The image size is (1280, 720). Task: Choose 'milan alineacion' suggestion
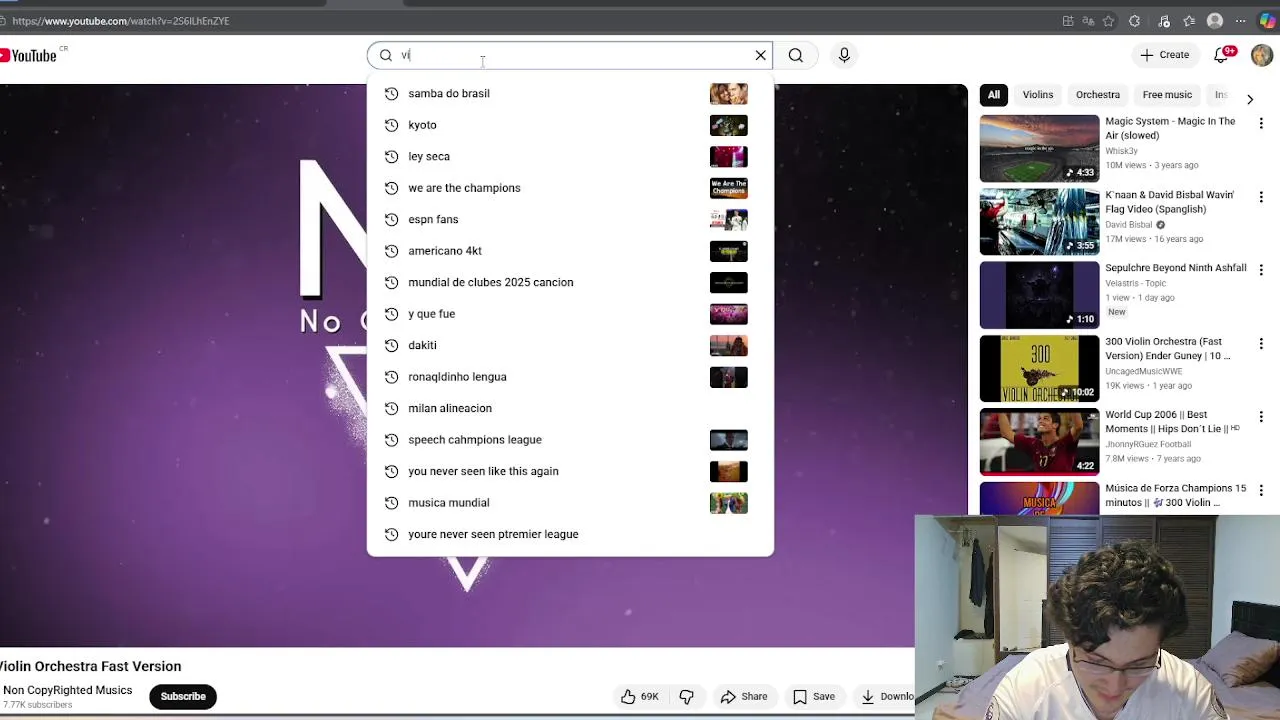click(x=570, y=408)
